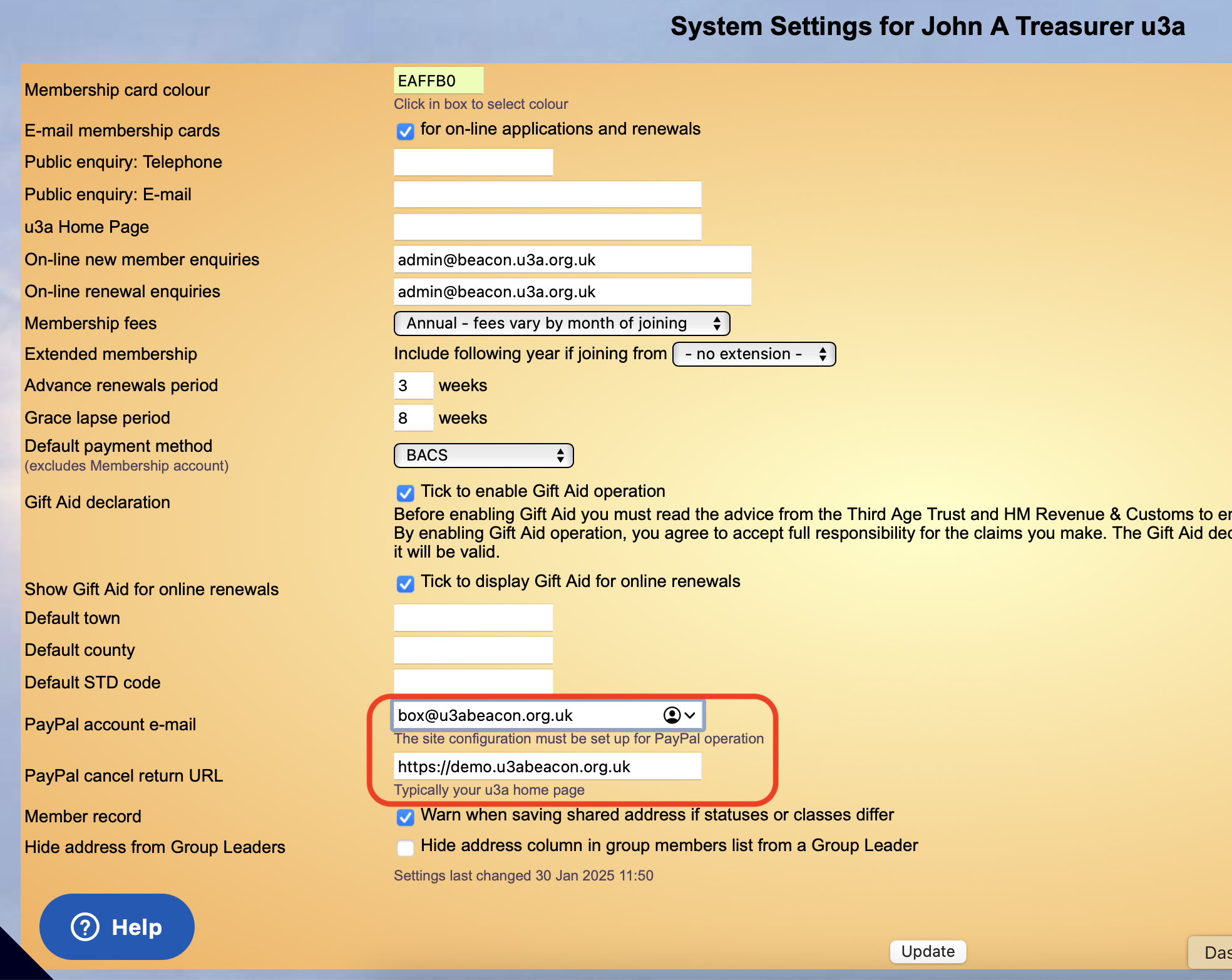The image size is (1232, 980).
Task: Click the u3a Home Page field
Action: [547, 227]
